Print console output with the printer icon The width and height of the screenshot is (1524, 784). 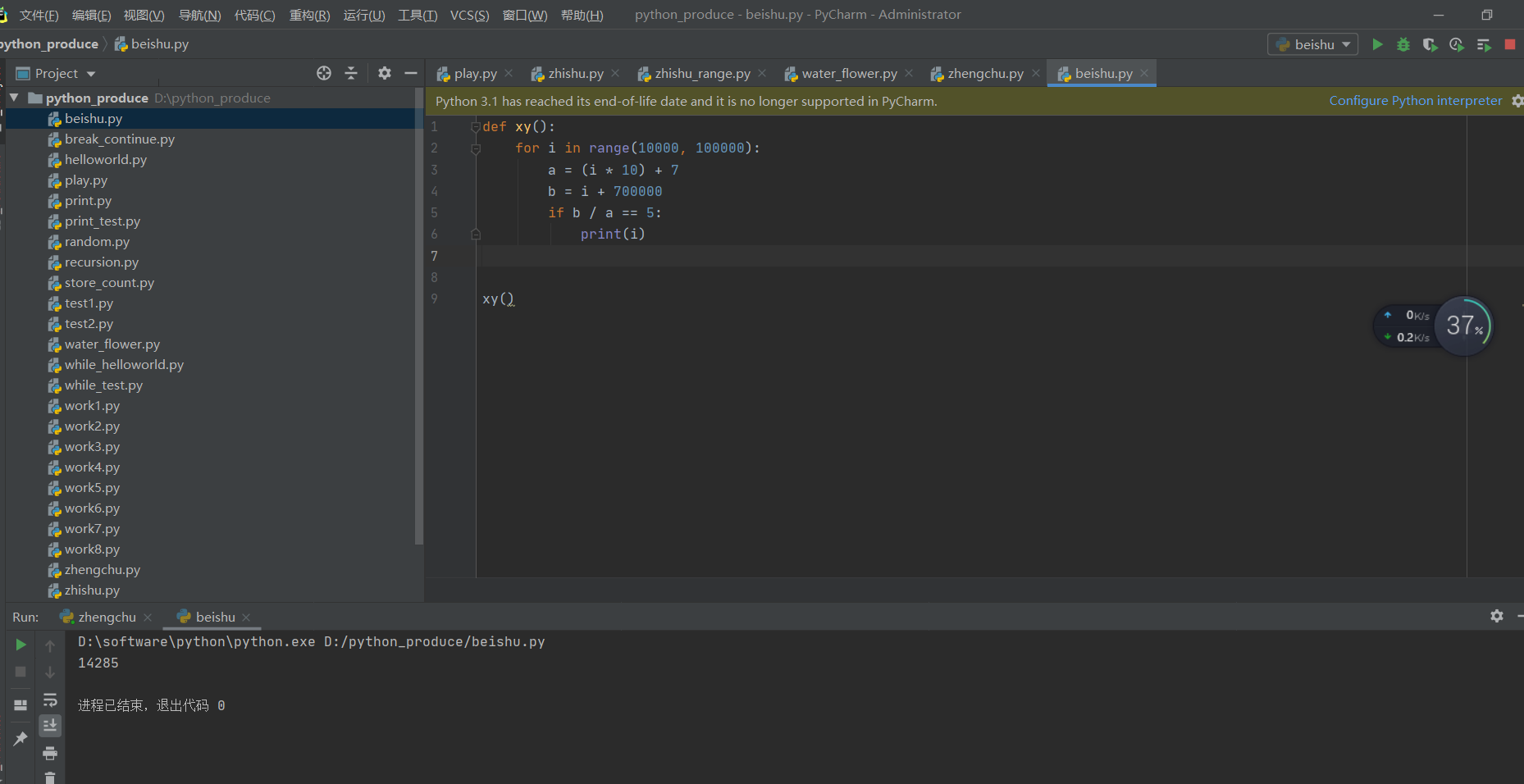tap(50, 753)
